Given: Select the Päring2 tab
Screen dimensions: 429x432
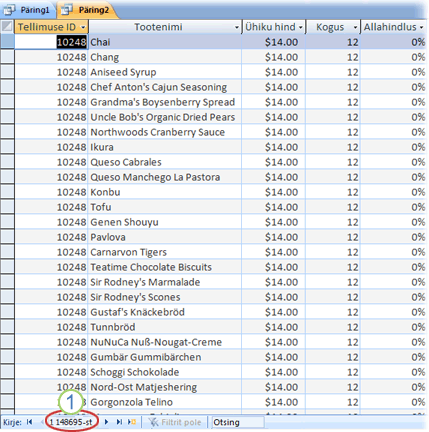Looking at the screenshot, I should click(x=86, y=10).
